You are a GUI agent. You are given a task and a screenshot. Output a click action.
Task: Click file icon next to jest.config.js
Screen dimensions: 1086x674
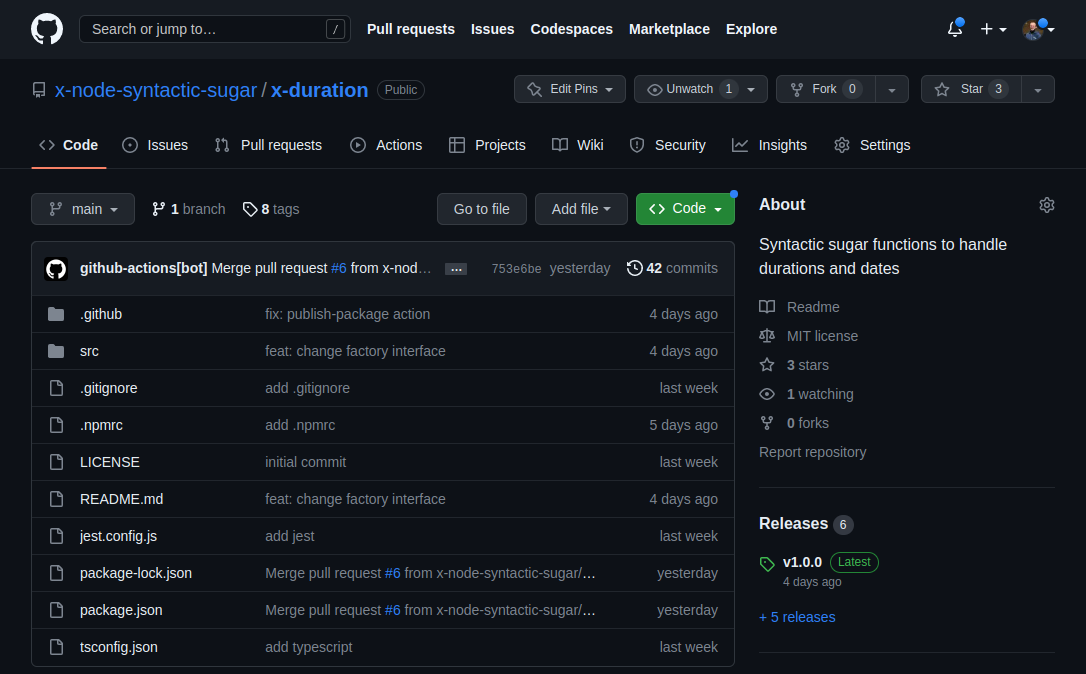pyautogui.click(x=56, y=536)
